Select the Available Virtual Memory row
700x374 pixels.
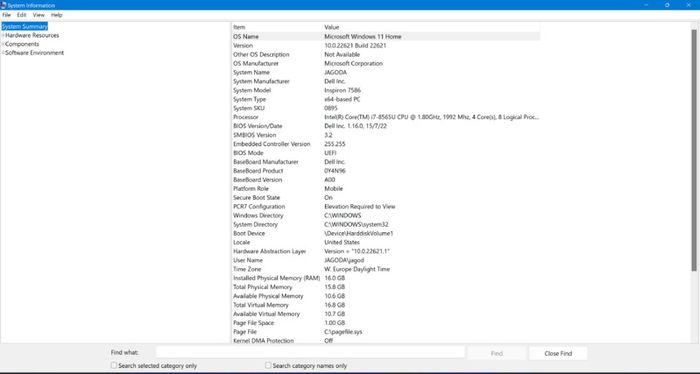386,313
